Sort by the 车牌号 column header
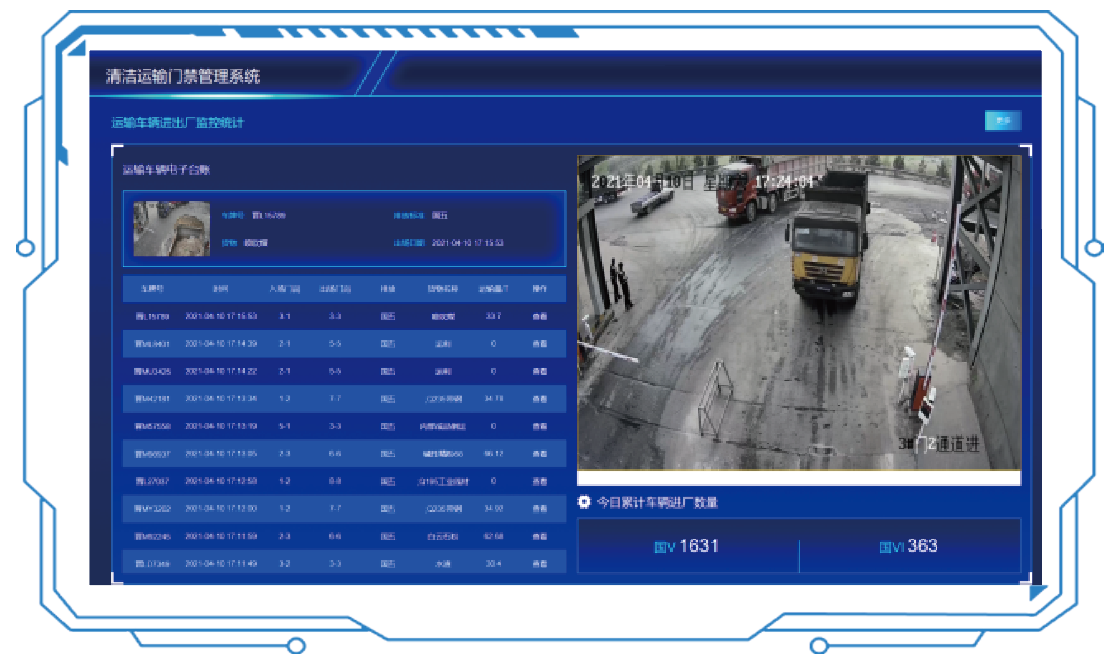Viewport: 1116px width, 664px height. point(152,289)
